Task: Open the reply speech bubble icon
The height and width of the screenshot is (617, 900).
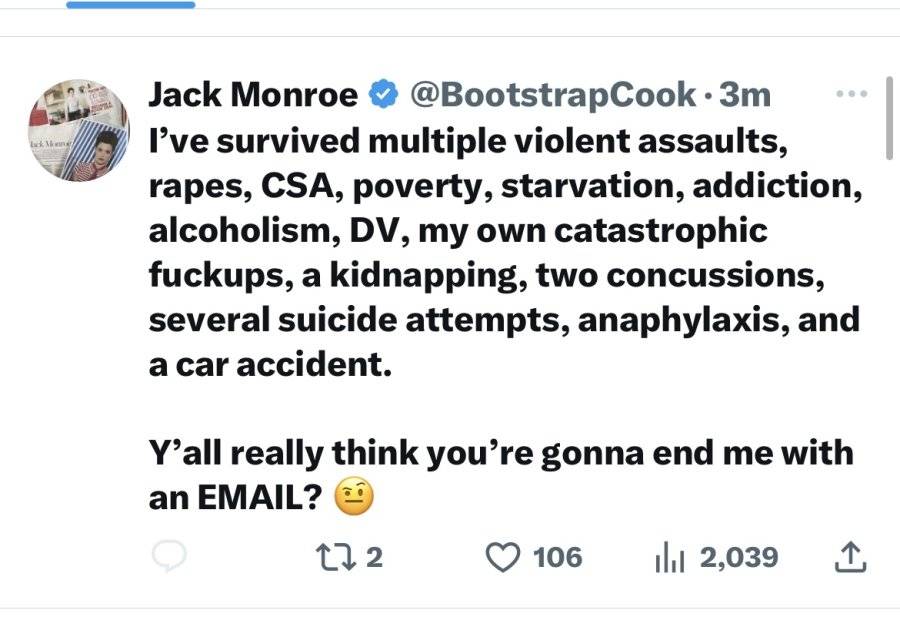Action: pos(169,556)
